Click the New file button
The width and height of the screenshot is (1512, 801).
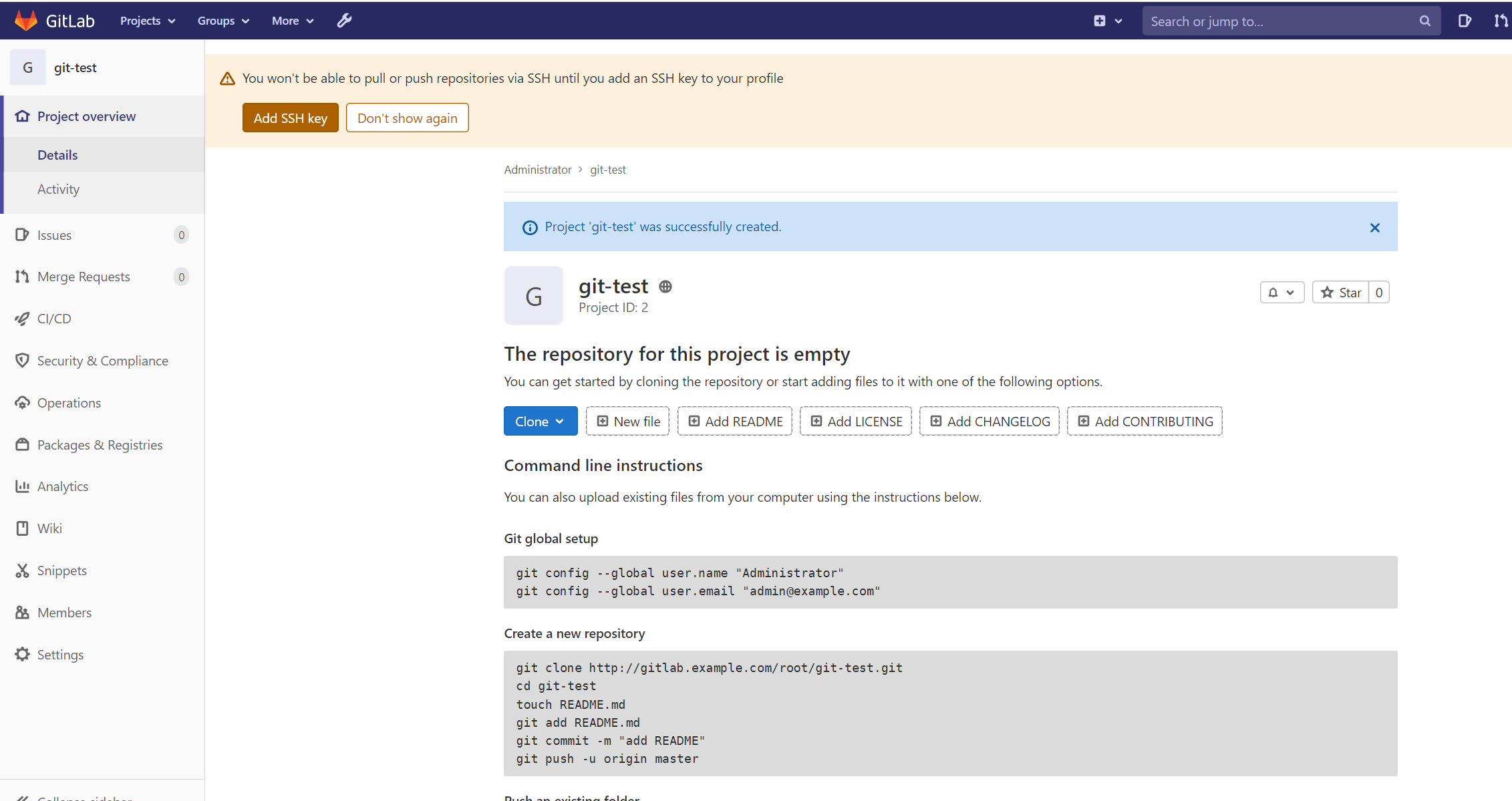tap(627, 422)
